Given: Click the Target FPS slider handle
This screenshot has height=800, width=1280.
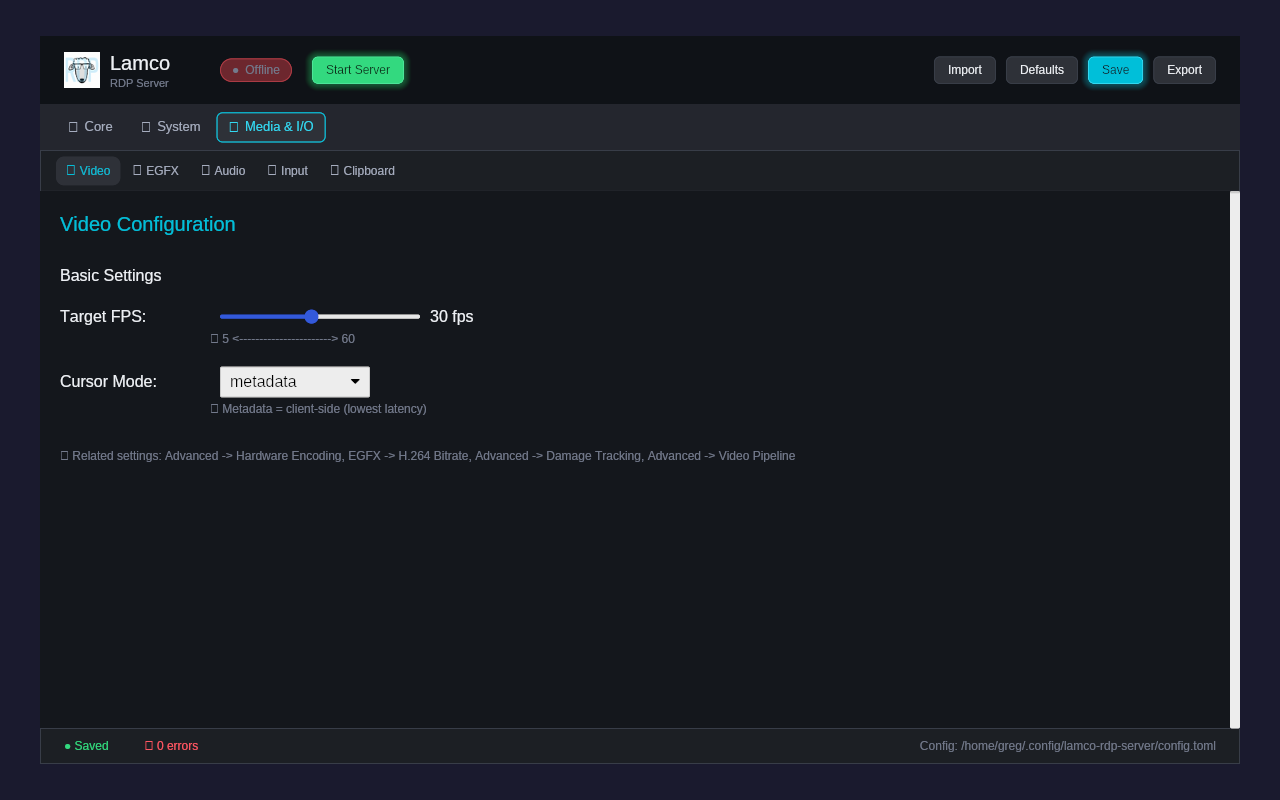Looking at the screenshot, I should (x=313, y=316).
